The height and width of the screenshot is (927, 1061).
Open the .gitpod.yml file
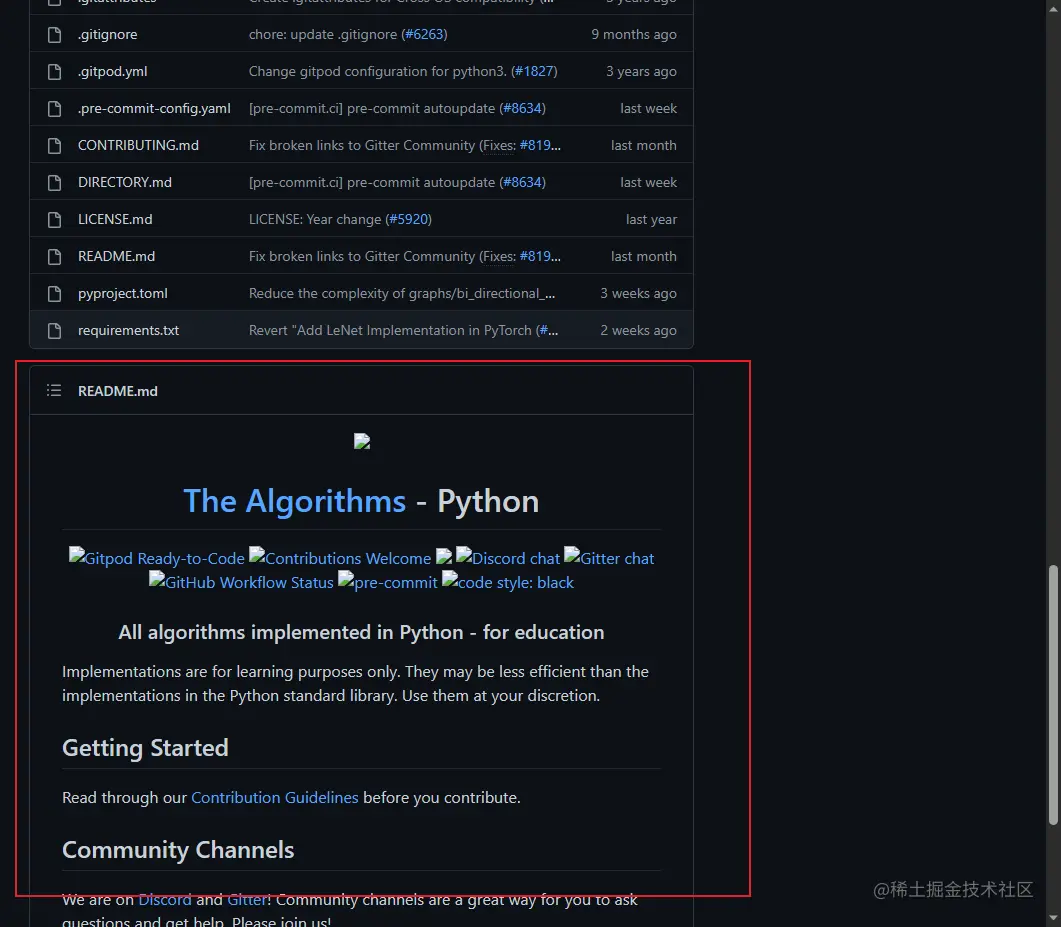click(x=112, y=72)
